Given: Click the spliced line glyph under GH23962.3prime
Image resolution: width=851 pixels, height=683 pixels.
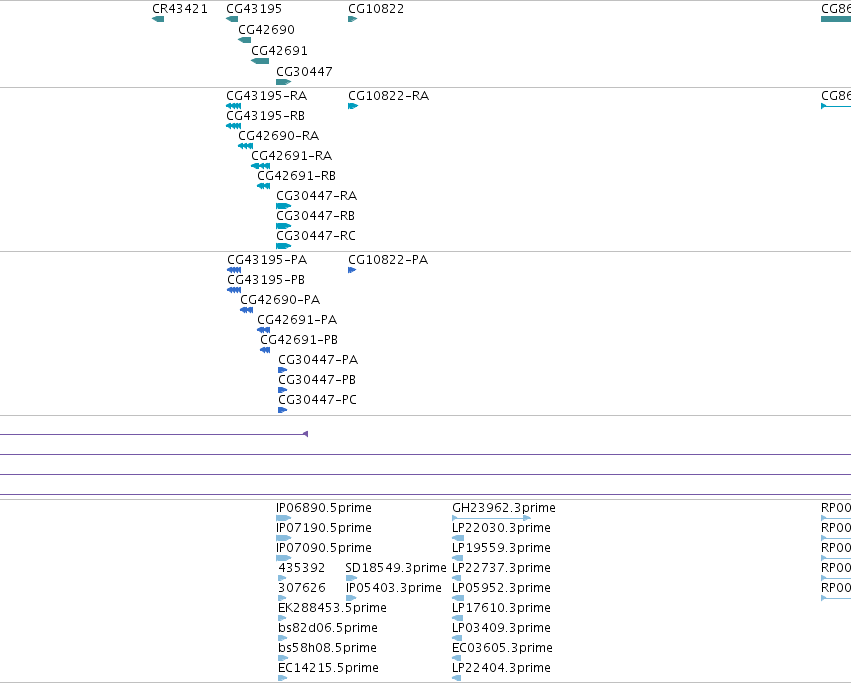Looking at the screenshot, I should click(x=491, y=518).
